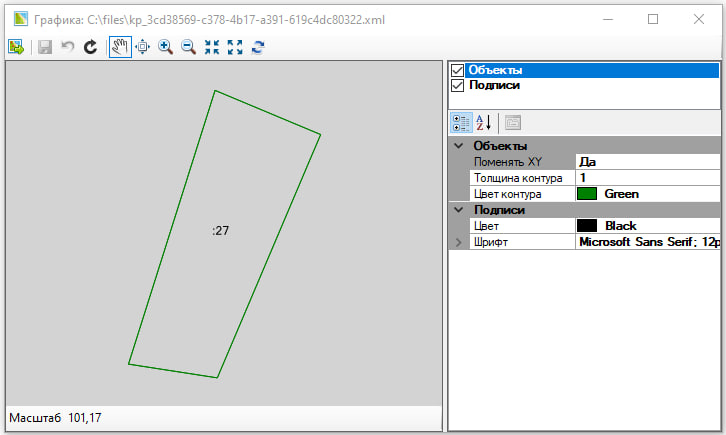Select the Объекты layer row
The width and height of the screenshot is (726, 435).
coord(592,70)
